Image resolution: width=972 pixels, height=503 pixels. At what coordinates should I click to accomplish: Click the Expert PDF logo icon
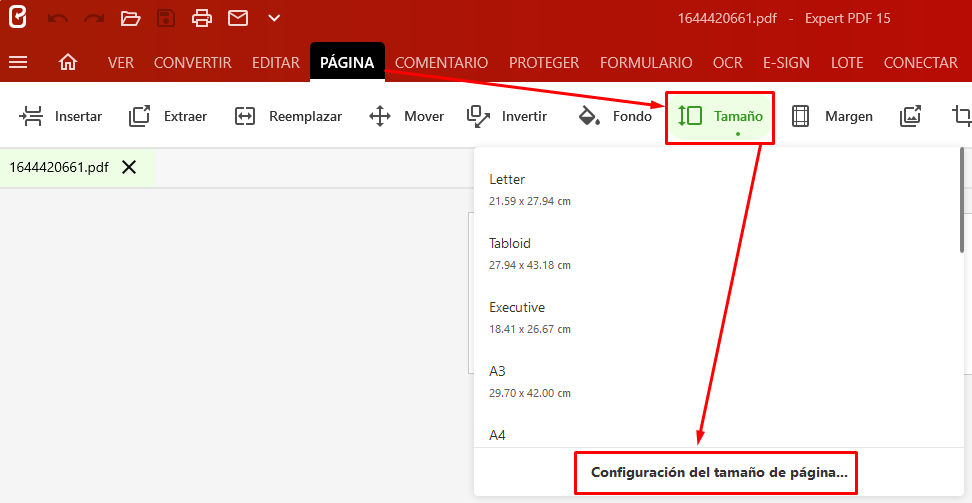[17, 17]
